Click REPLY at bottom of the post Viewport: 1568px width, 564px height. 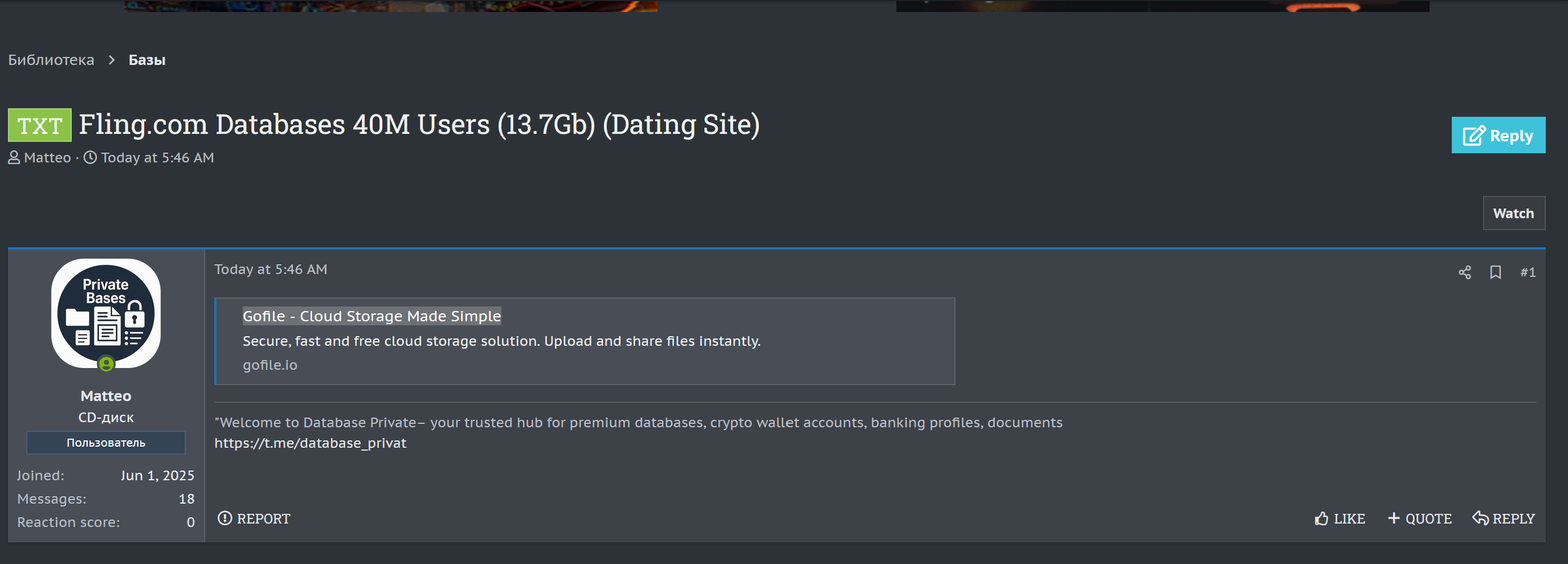(x=1504, y=518)
